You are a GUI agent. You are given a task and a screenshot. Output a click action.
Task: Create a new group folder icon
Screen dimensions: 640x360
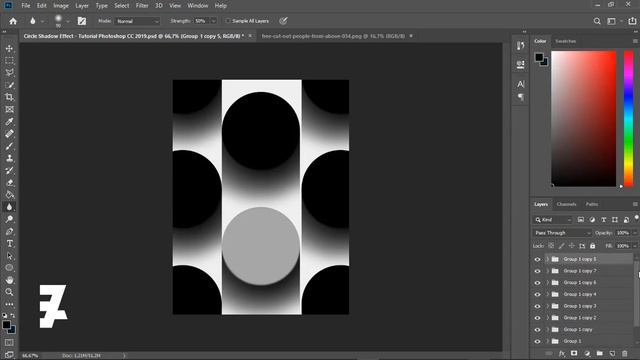click(x=600, y=353)
